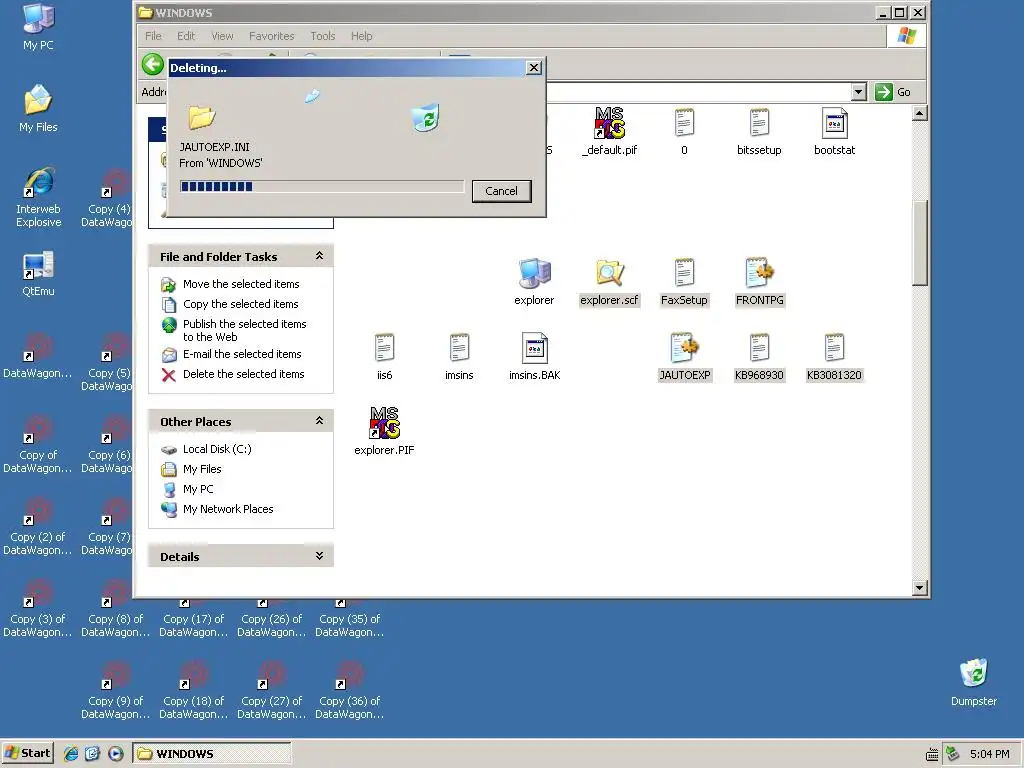Image resolution: width=1024 pixels, height=768 pixels.
Task: Select Copy (9) of DataWagon shortcut
Action: [x=116, y=690]
